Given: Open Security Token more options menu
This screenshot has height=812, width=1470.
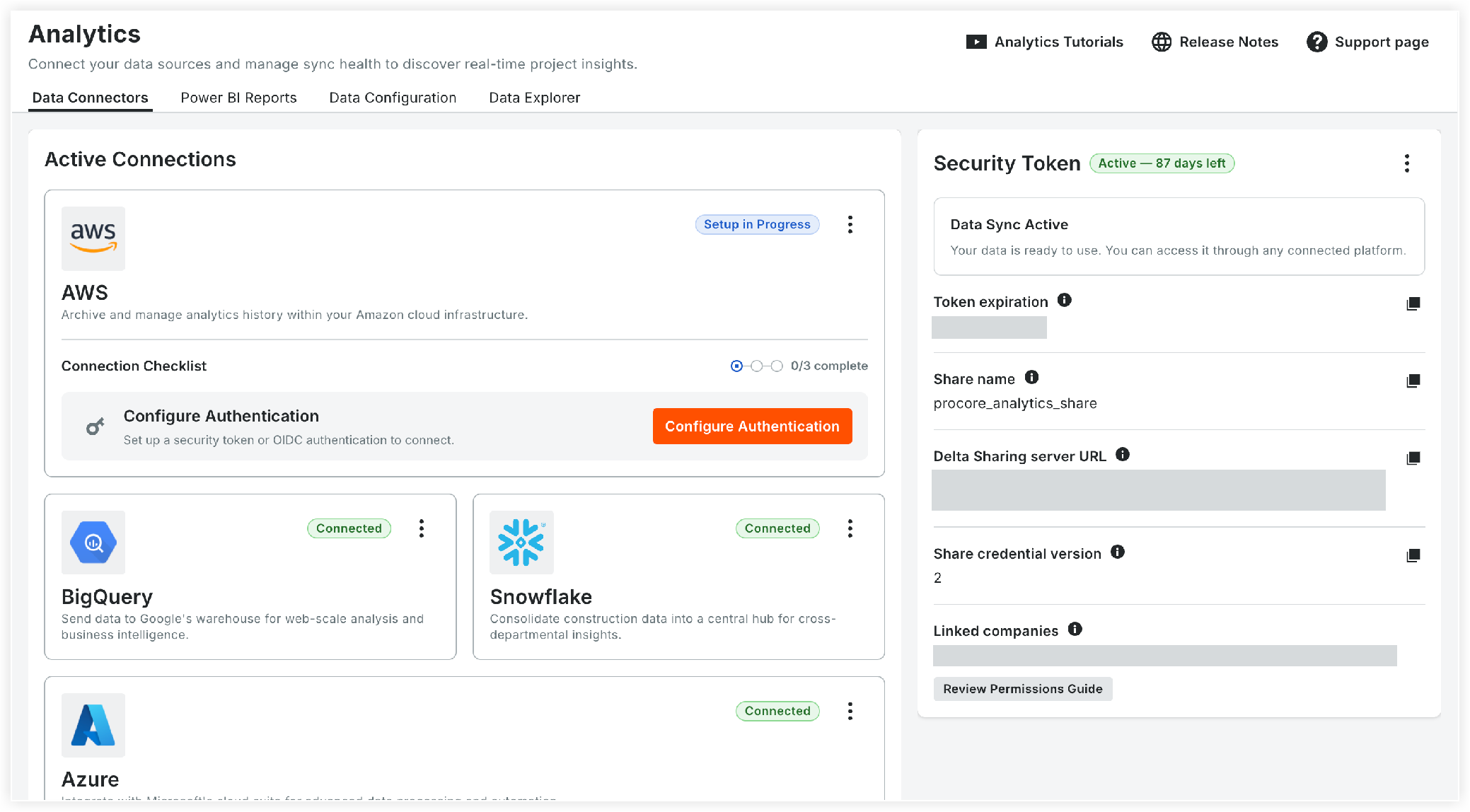Looking at the screenshot, I should 1407,163.
